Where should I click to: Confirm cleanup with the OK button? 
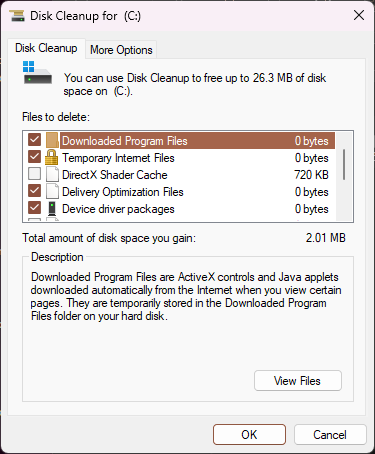[249, 434]
